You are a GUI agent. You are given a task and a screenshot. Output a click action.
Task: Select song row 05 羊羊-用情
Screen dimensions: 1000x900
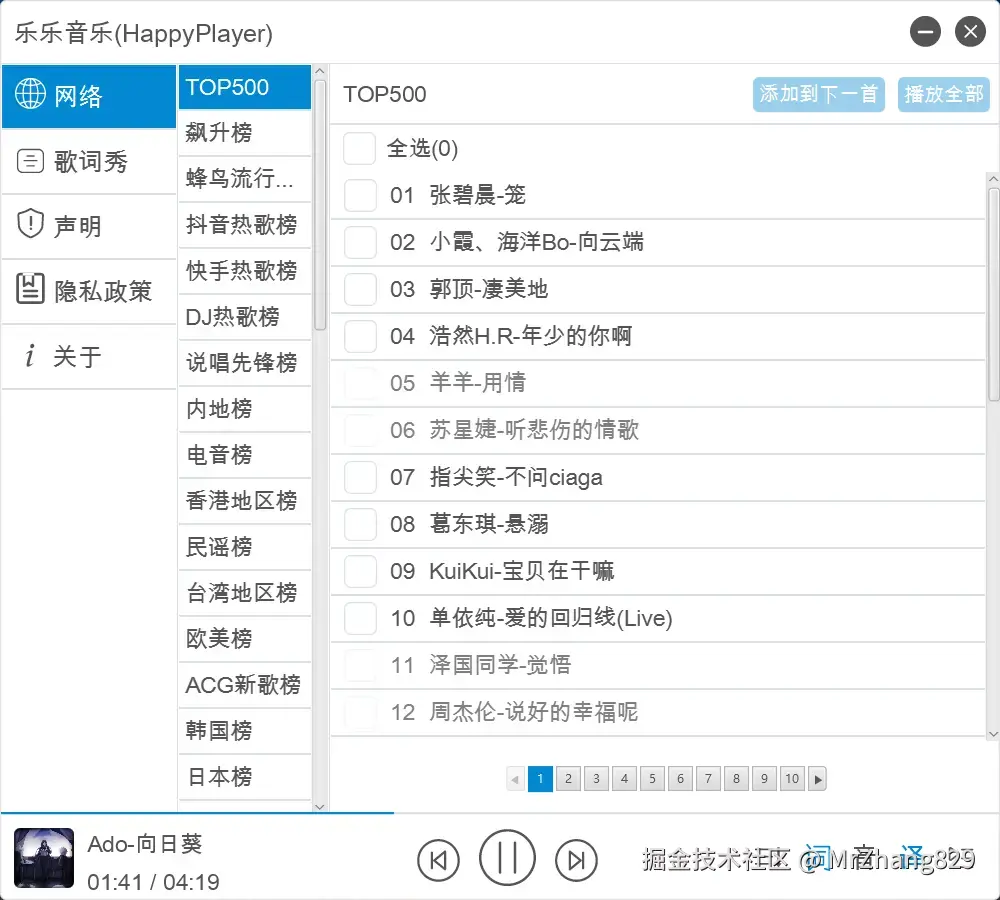[658, 383]
